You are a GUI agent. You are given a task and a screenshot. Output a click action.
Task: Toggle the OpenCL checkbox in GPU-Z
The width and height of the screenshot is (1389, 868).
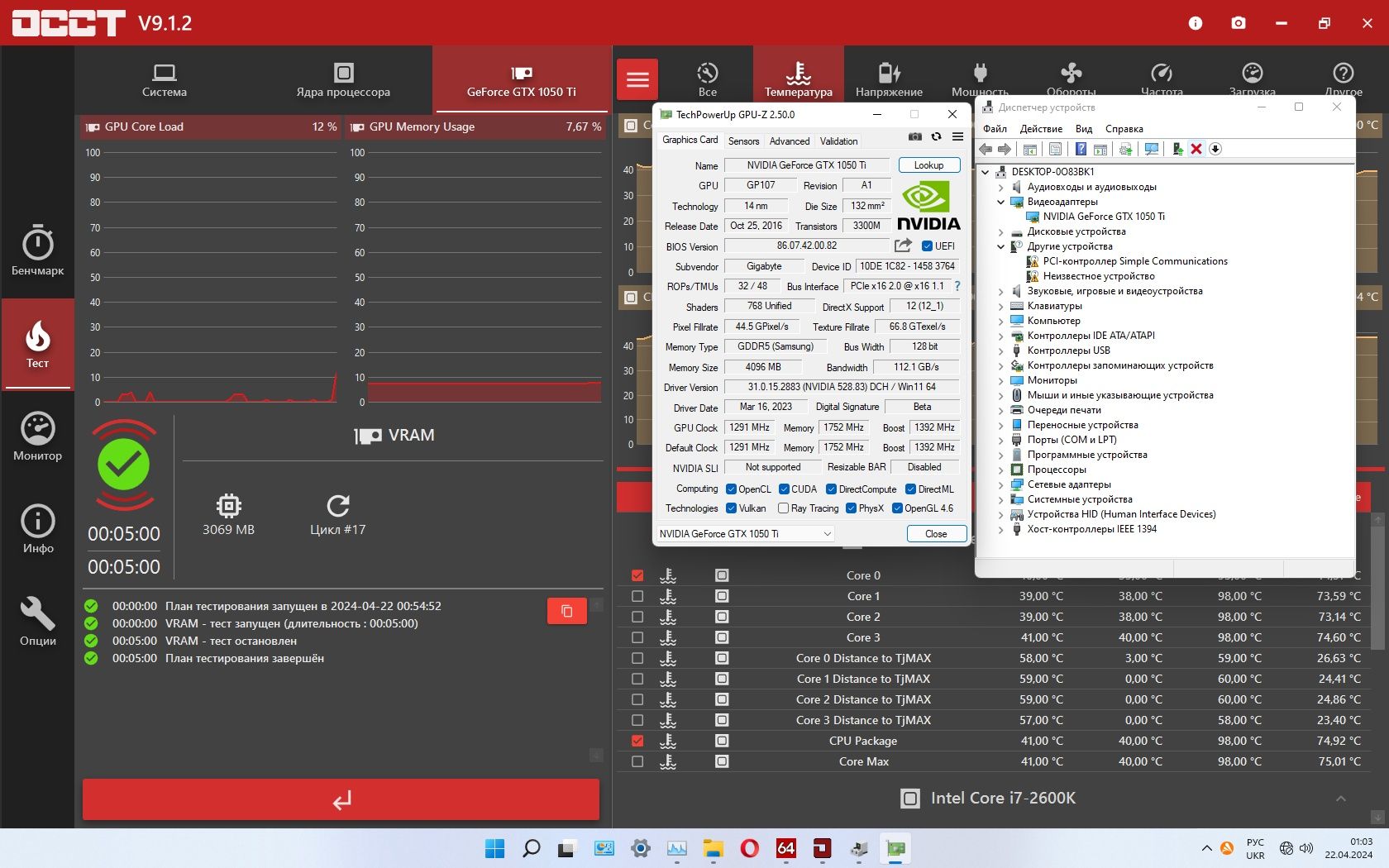pos(731,489)
